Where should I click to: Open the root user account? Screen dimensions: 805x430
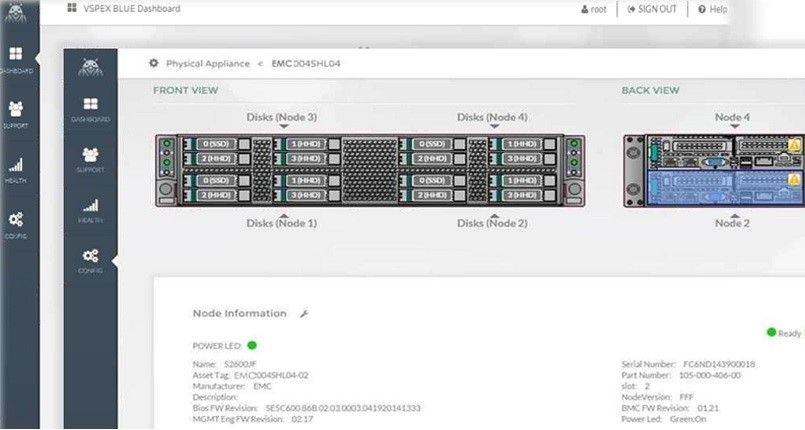coord(594,9)
